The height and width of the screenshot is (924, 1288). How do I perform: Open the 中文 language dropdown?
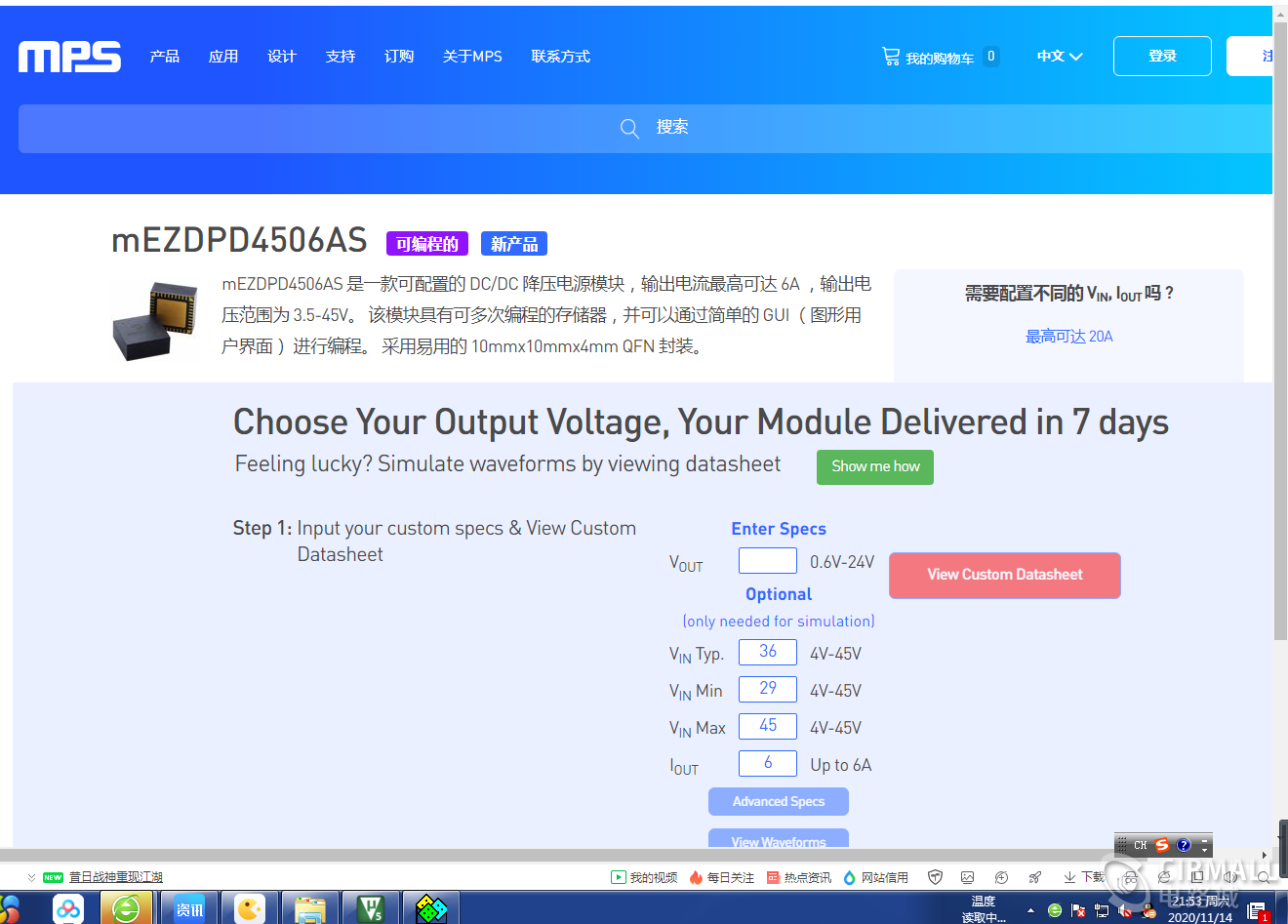coord(1060,57)
